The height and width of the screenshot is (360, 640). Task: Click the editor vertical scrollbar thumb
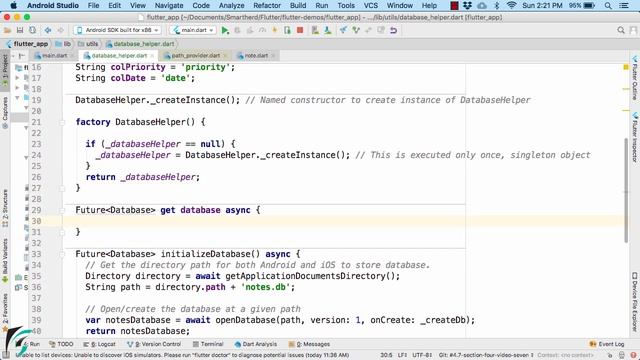coord(626,191)
